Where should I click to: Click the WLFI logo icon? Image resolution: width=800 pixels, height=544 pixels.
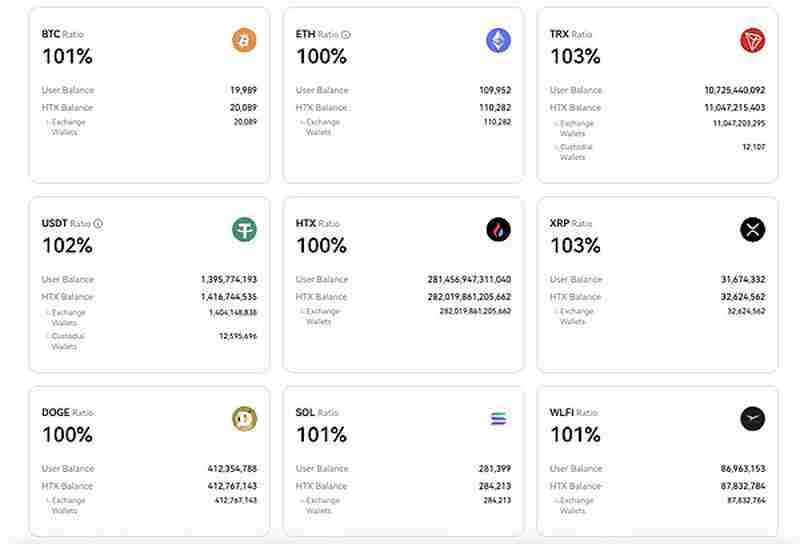click(752, 419)
